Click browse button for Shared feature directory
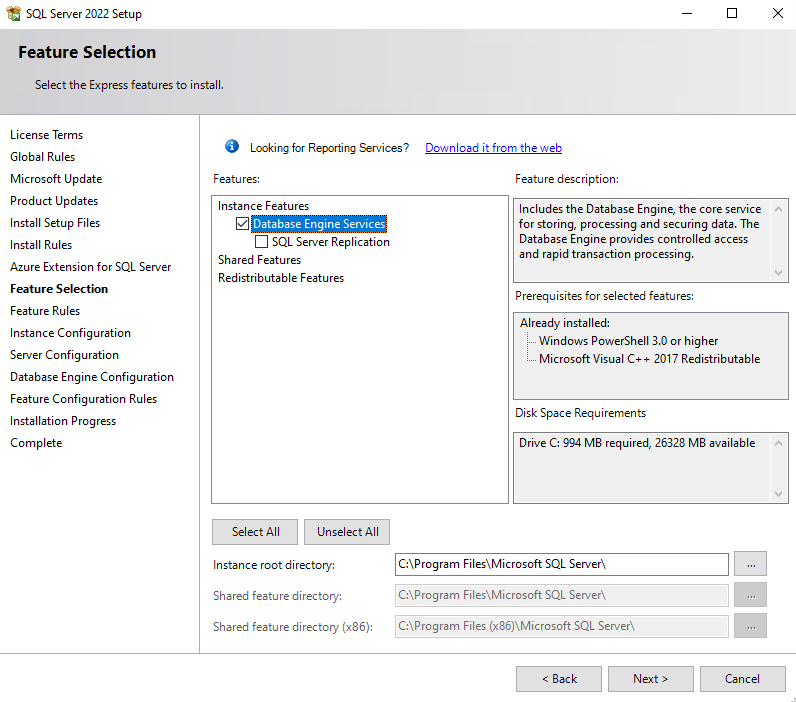The image size is (796, 702). pos(750,595)
